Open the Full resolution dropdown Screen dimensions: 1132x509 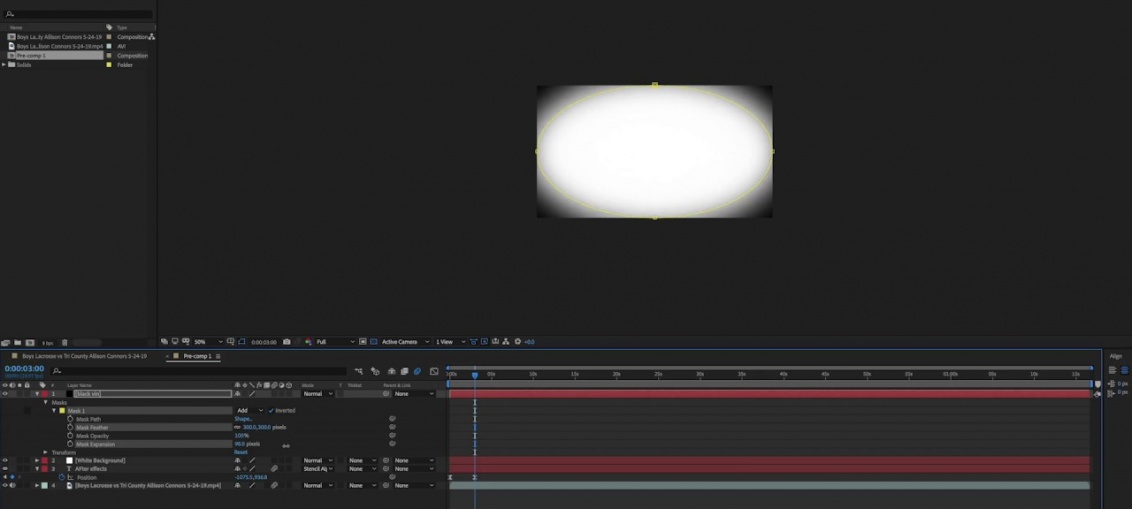click(x=336, y=341)
